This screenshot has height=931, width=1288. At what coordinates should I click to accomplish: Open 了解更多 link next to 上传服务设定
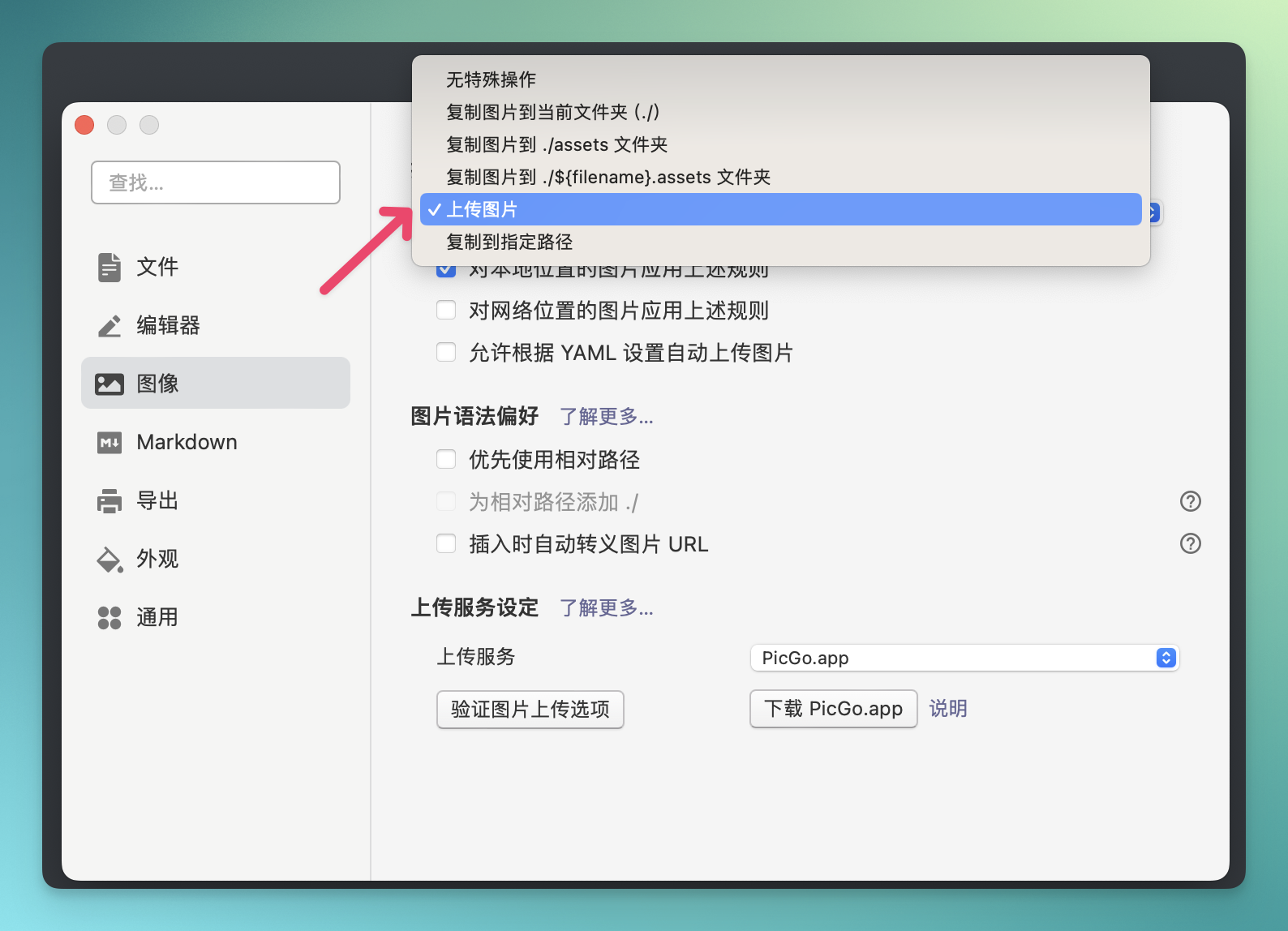[x=607, y=608]
